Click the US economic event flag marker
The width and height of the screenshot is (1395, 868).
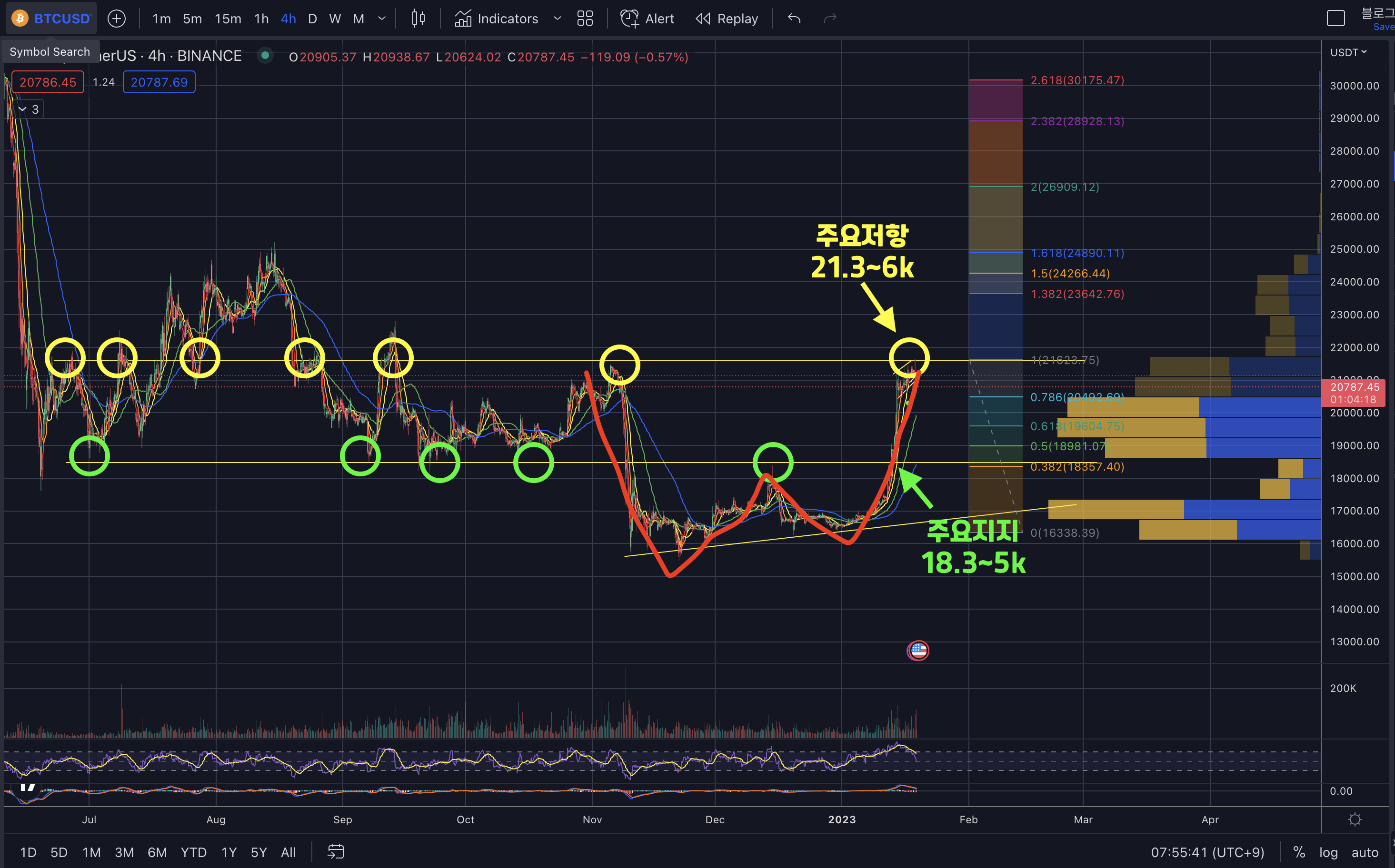click(x=918, y=651)
